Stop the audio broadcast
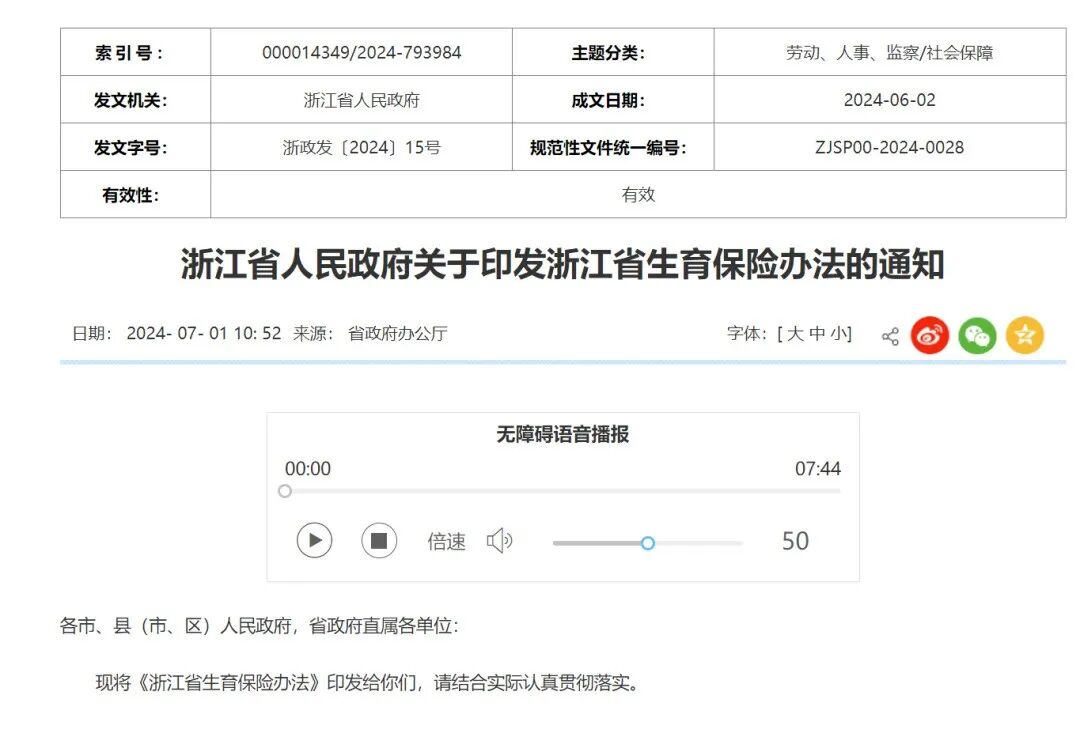This screenshot has width=1080, height=737. pyautogui.click(x=379, y=540)
